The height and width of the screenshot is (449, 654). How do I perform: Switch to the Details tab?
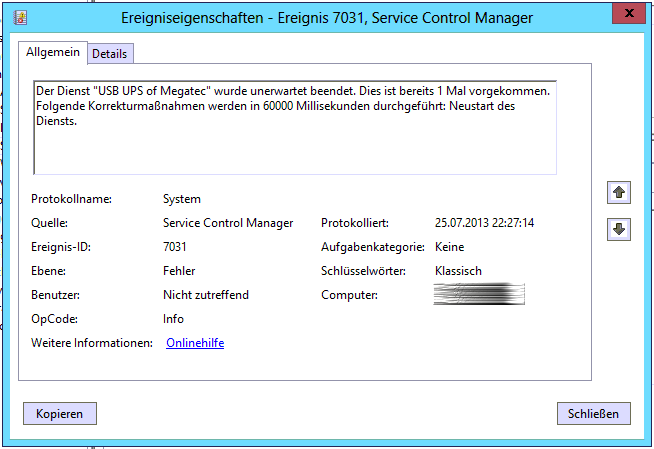tap(109, 54)
